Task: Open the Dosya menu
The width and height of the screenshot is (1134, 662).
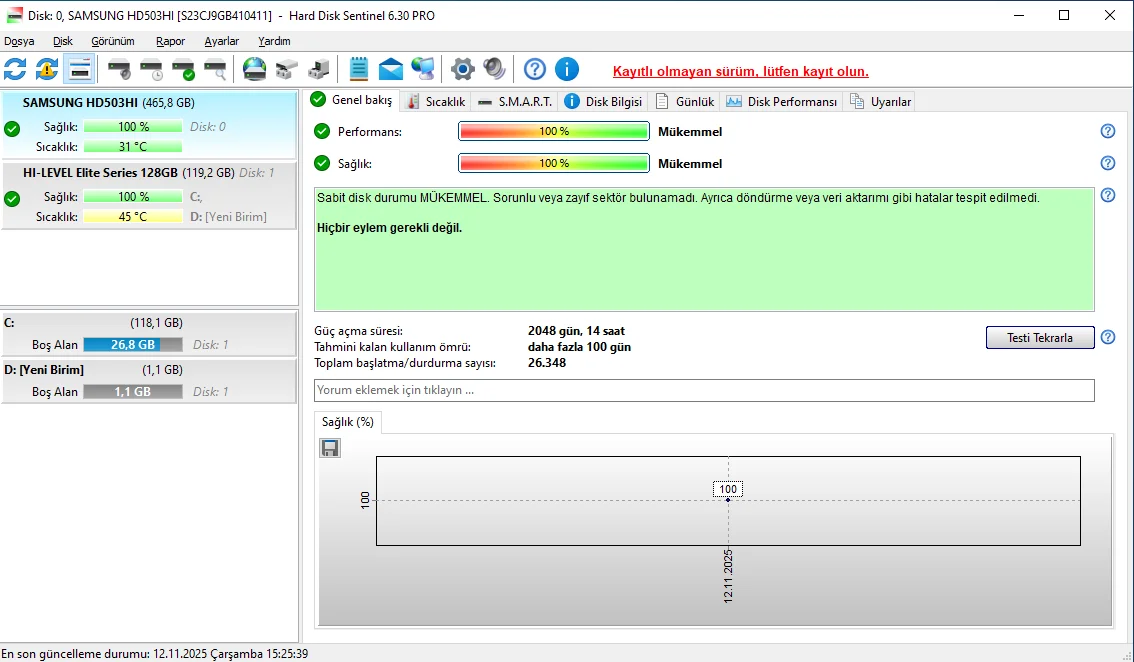Action: pyautogui.click(x=19, y=41)
